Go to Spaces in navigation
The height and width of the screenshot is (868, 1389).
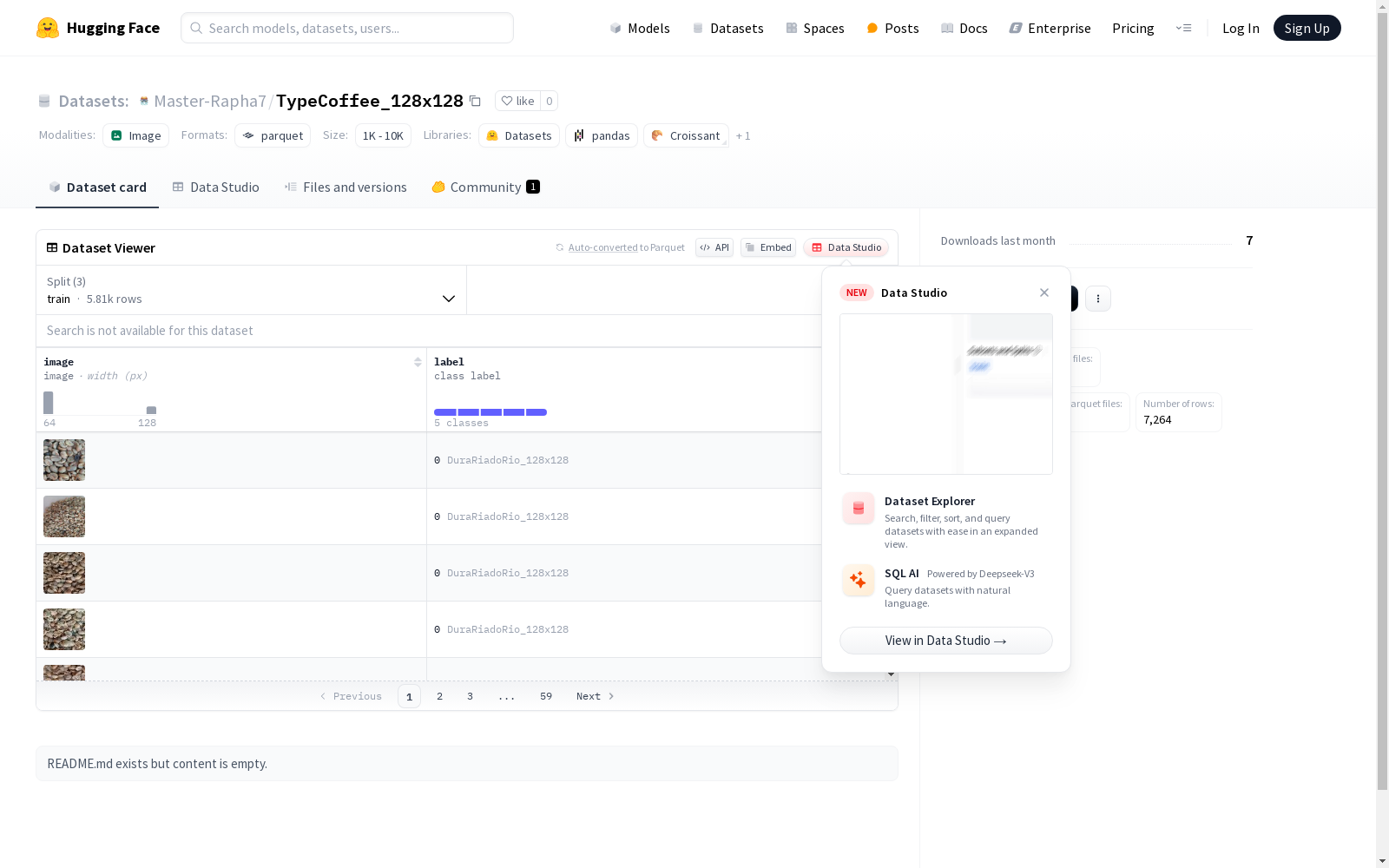tap(815, 28)
